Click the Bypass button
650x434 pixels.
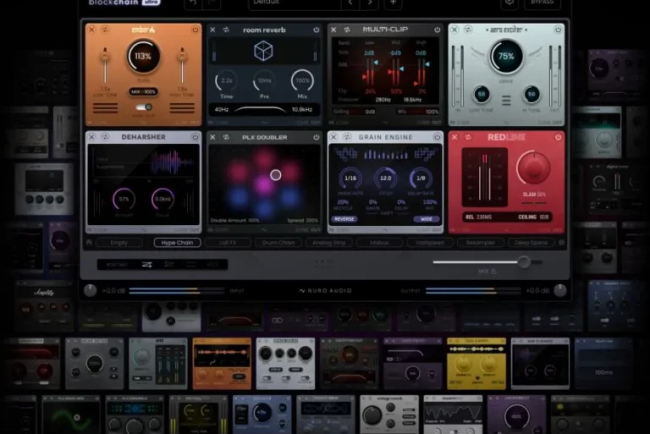click(x=543, y=3)
